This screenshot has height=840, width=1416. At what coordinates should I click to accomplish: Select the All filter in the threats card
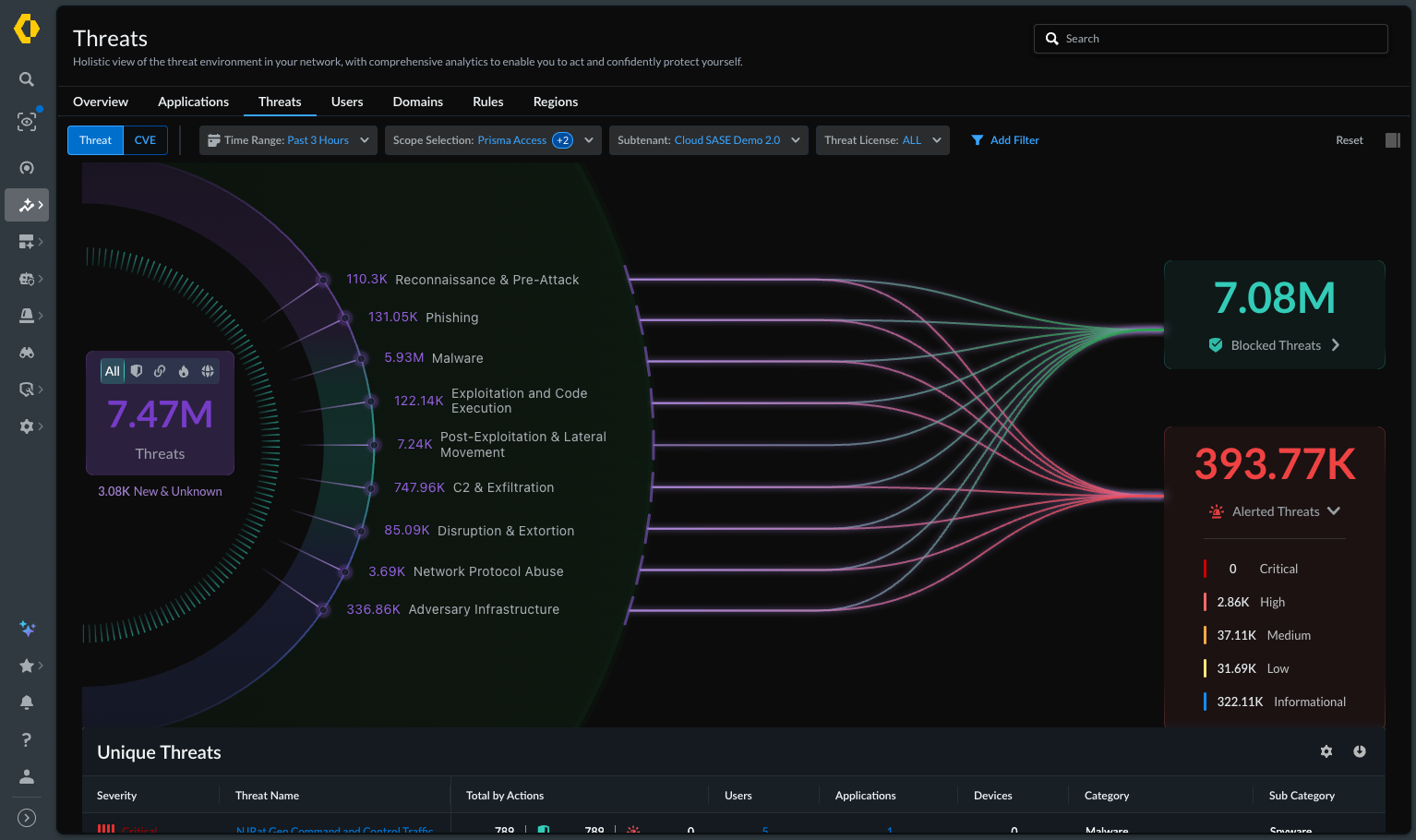click(113, 371)
